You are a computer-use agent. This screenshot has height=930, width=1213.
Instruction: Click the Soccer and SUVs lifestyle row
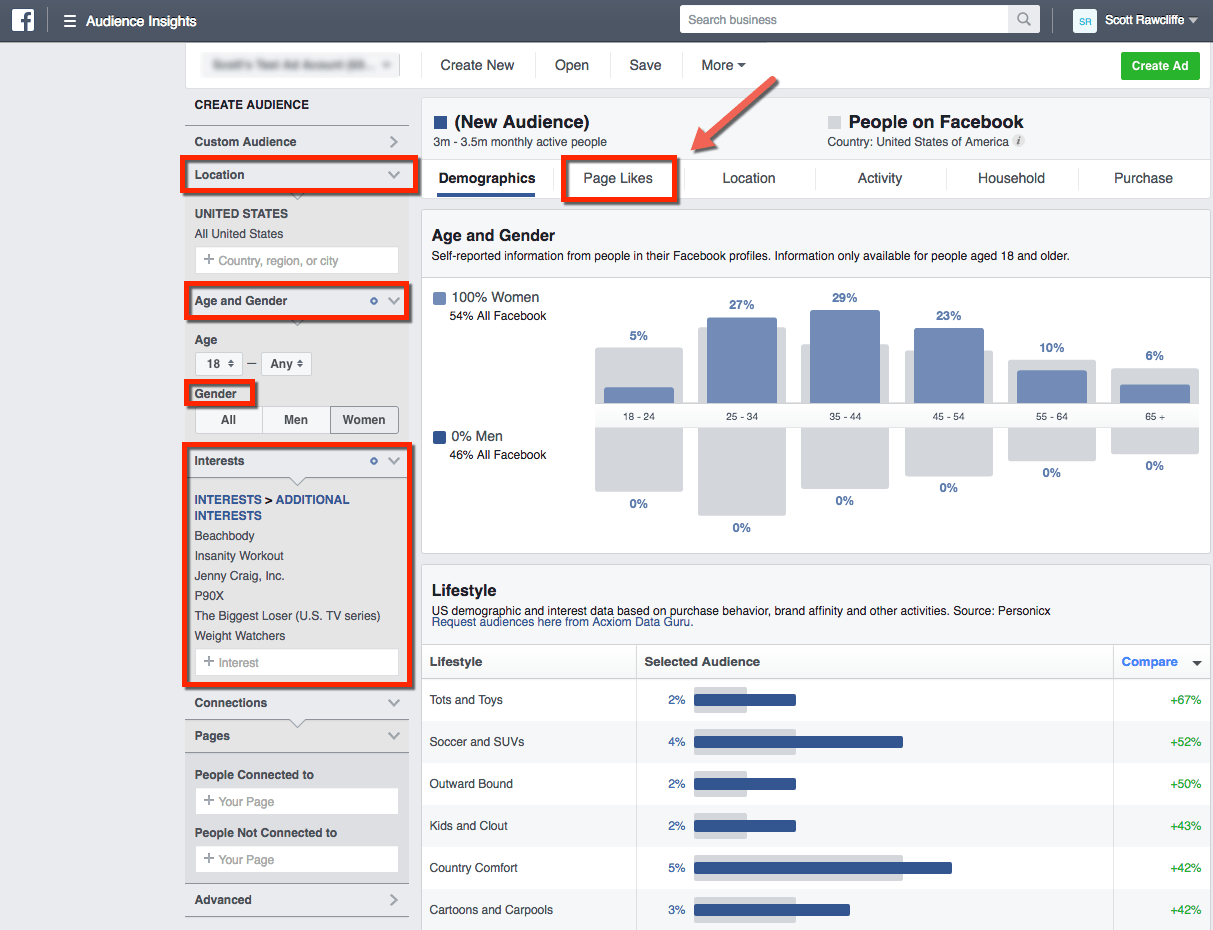[x=816, y=742]
